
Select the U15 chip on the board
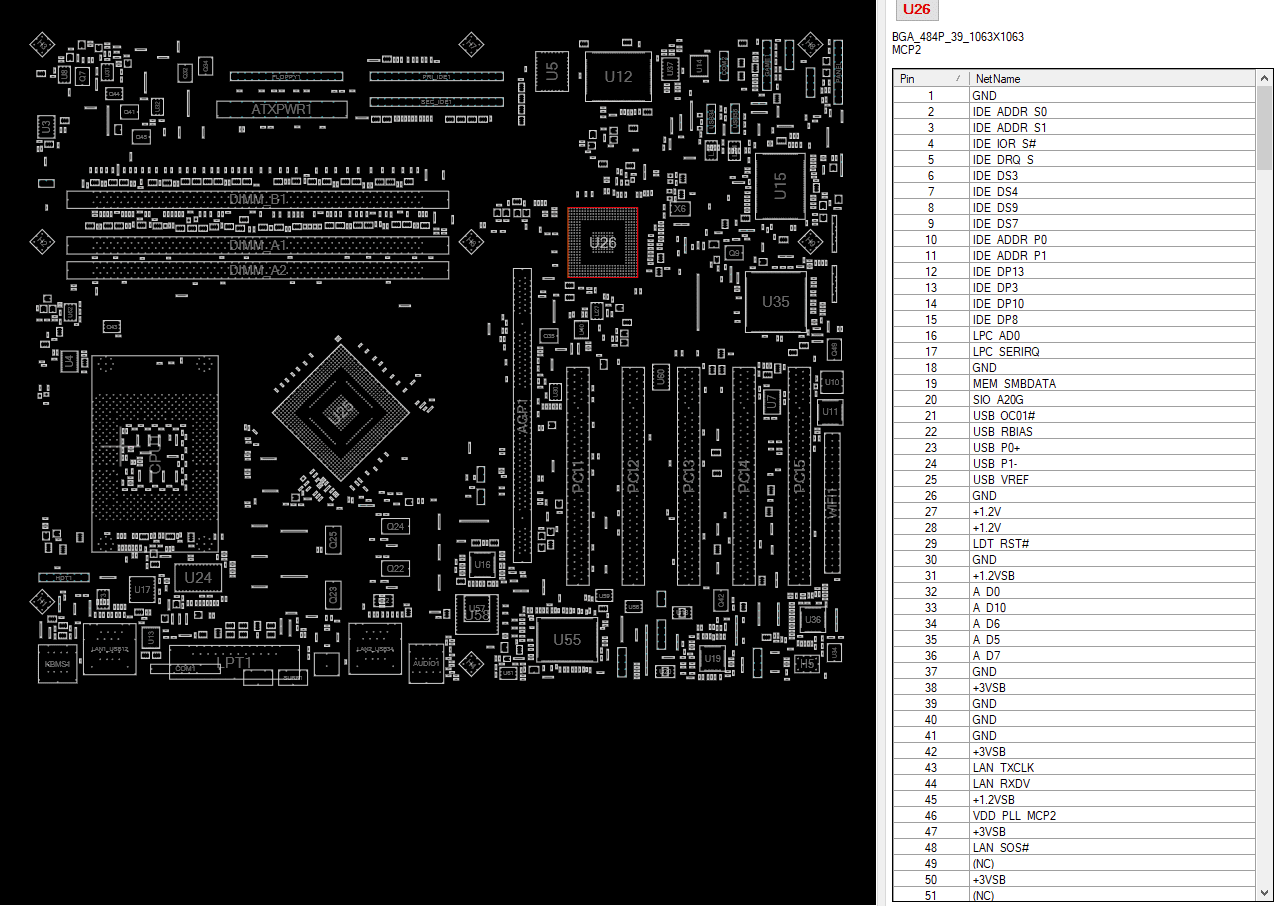click(780, 185)
